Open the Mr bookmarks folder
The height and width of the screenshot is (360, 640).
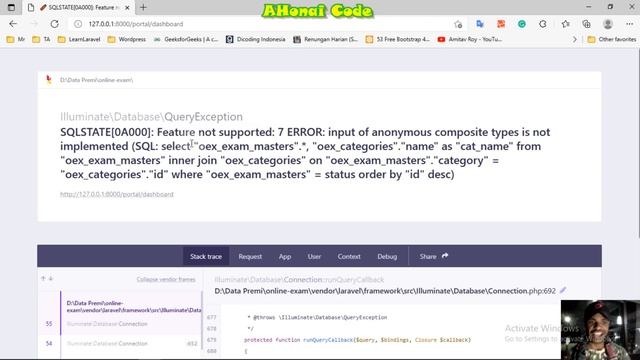point(16,39)
